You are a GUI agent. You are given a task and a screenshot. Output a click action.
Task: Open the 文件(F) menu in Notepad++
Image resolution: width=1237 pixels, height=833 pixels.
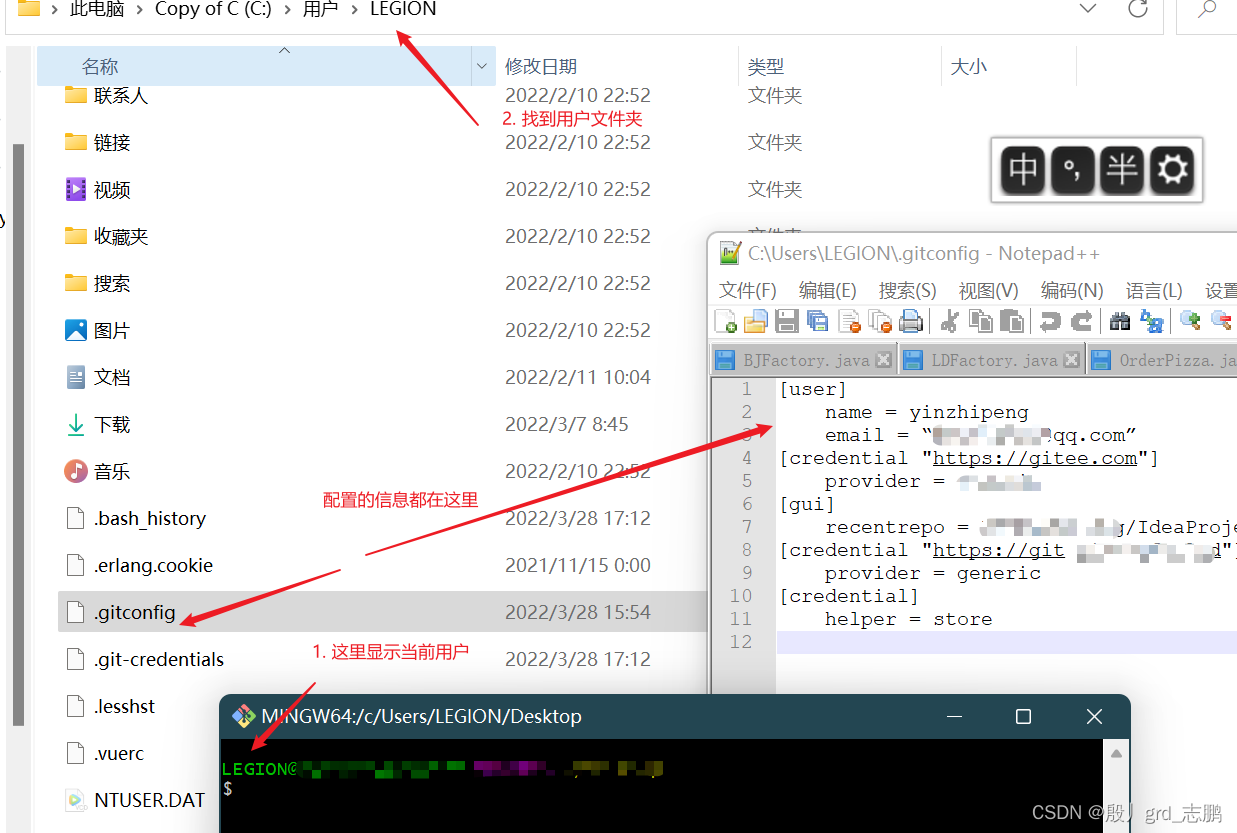tap(748, 290)
